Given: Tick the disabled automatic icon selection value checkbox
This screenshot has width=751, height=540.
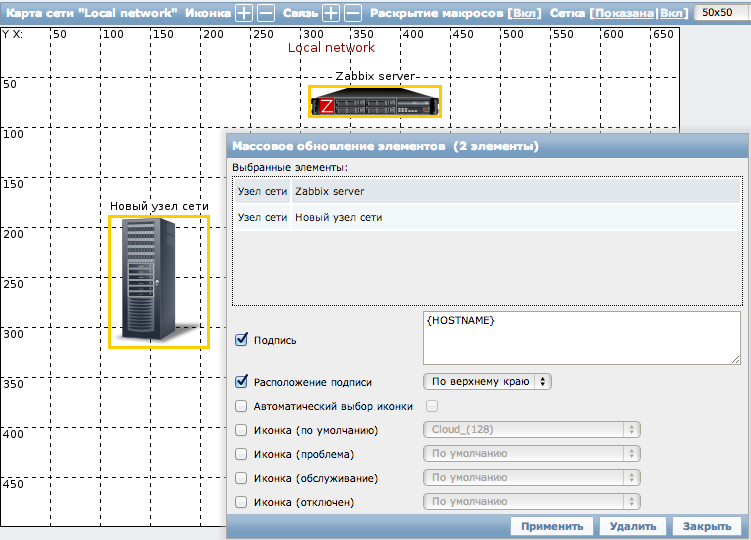Looking at the screenshot, I should (x=432, y=406).
